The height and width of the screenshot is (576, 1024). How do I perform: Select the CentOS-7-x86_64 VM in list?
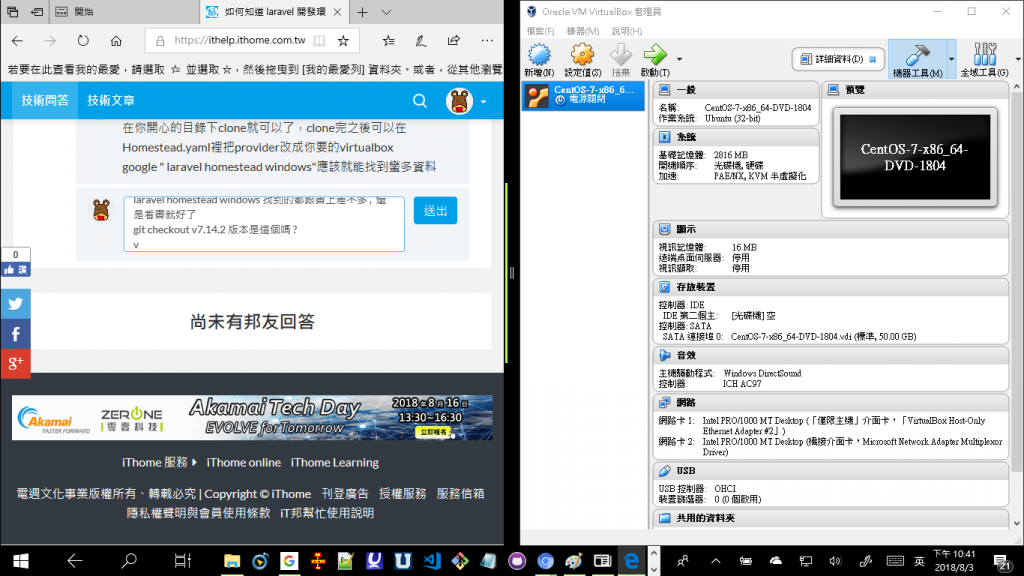(583, 95)
